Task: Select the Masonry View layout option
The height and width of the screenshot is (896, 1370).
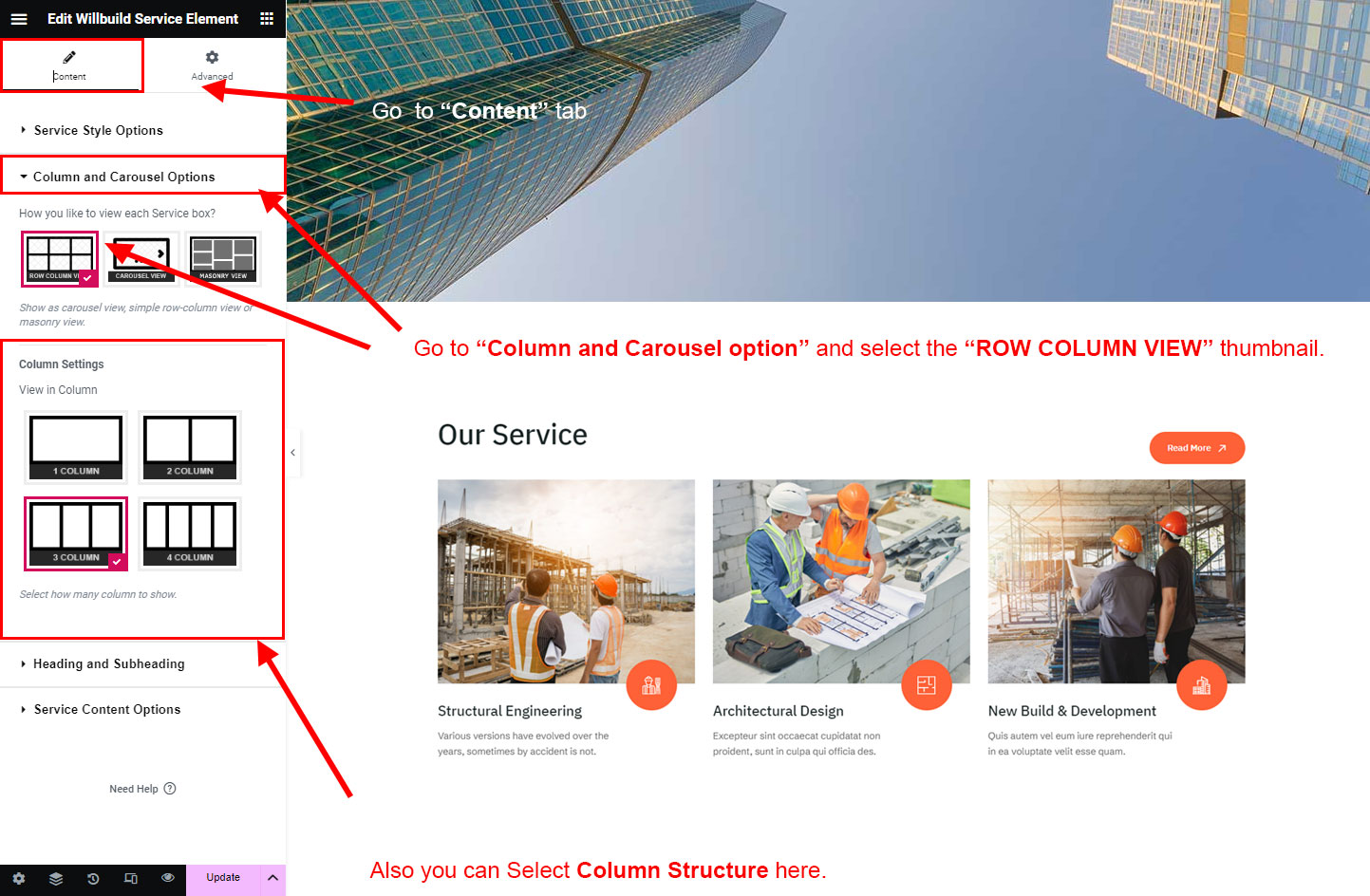Action: [x=223, y=258]
